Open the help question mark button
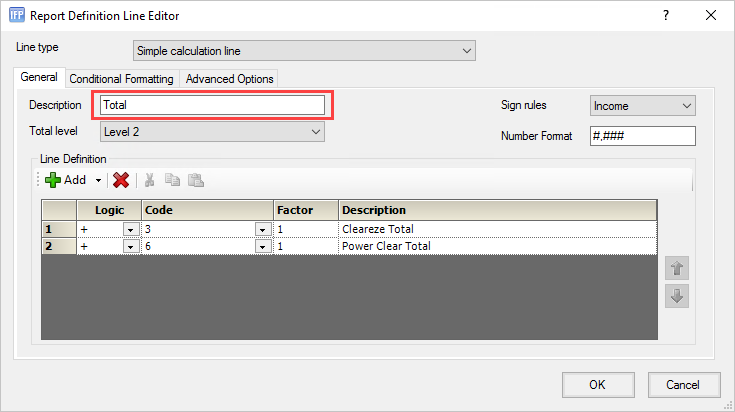Image resolution: width=735 pixels, height=412 pixels. [x=666, y=15]
